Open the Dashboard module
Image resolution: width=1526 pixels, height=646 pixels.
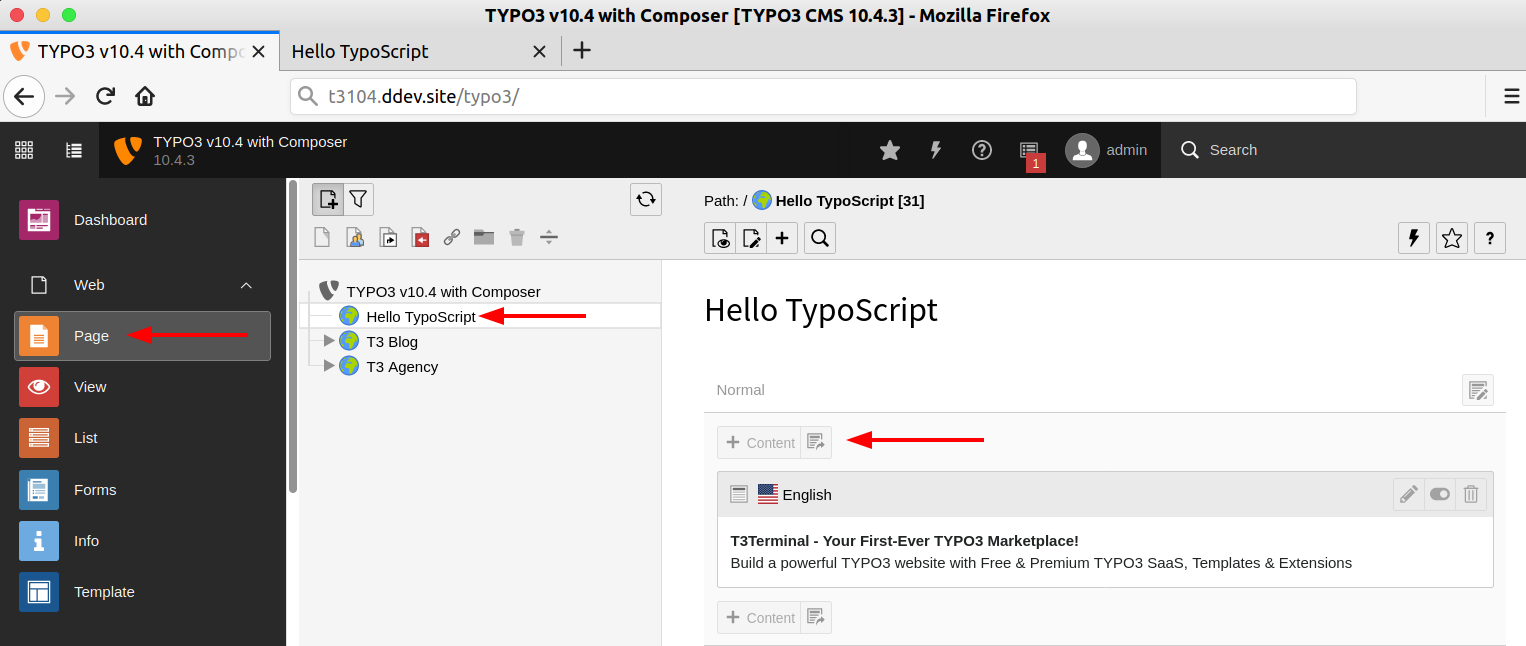pyautogui.click(x=143, y=220)
